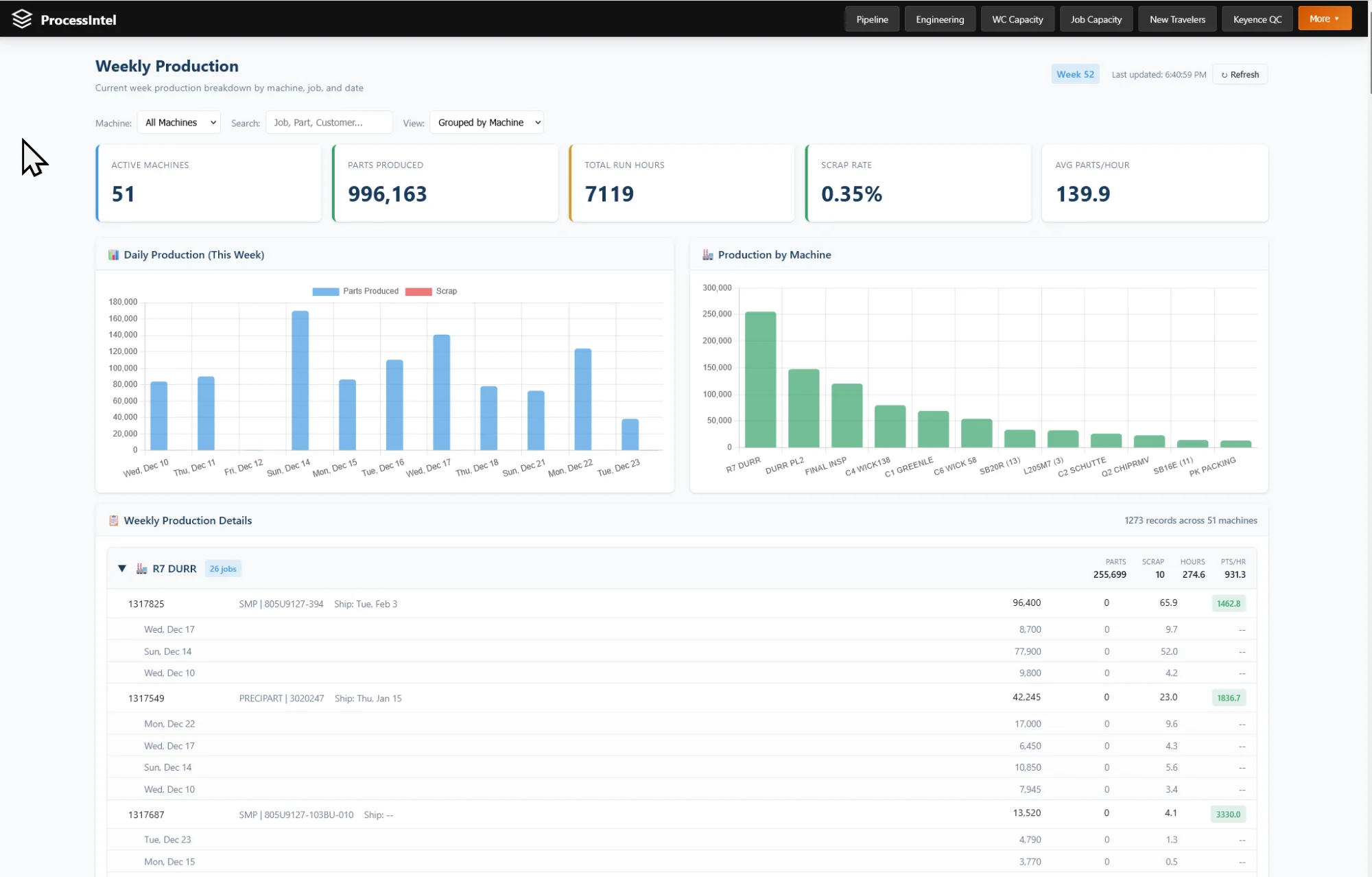Click the Production by Machine factory icon

point(707,255)
